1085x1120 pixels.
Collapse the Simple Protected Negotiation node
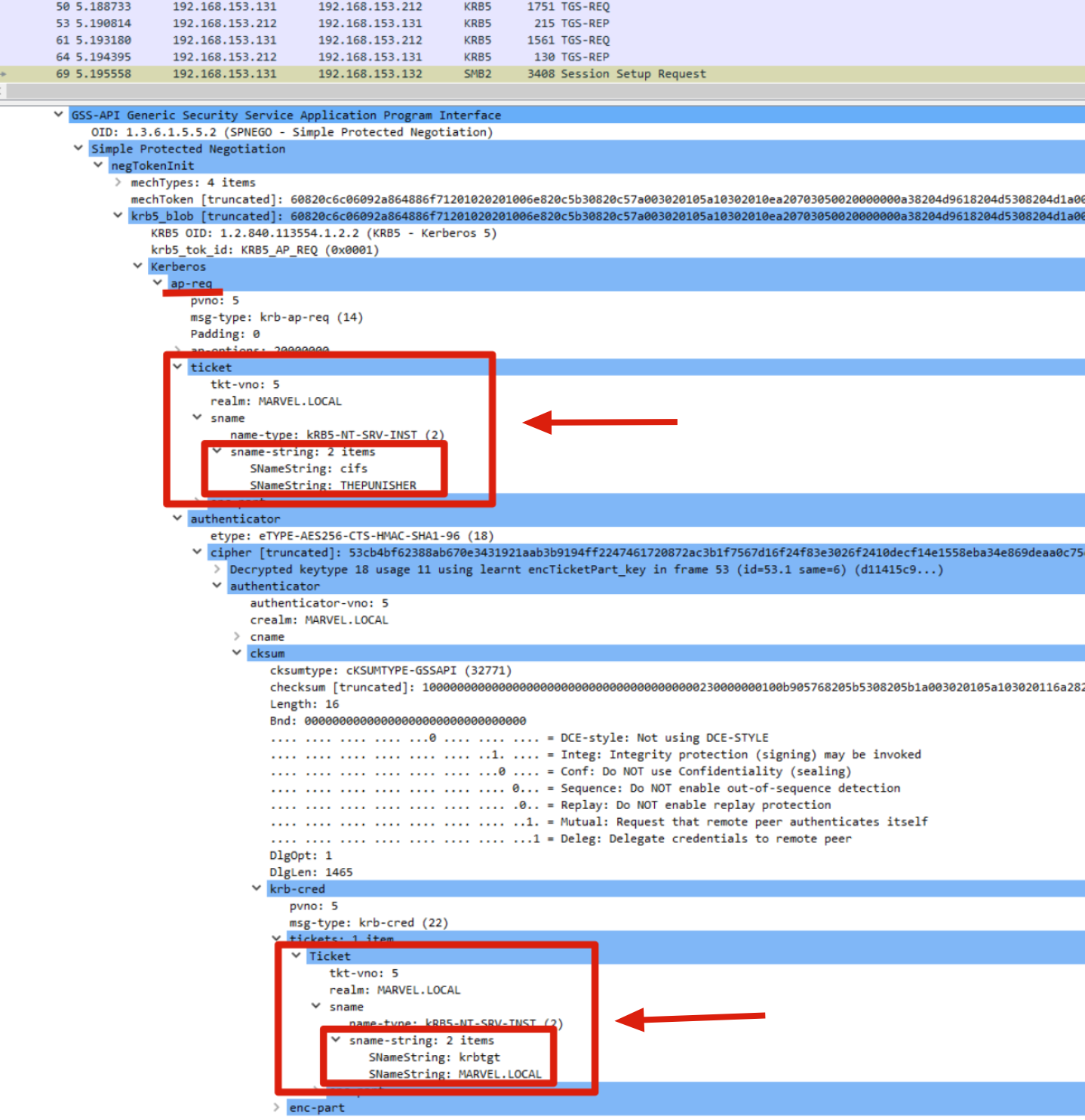click(78, 148)
